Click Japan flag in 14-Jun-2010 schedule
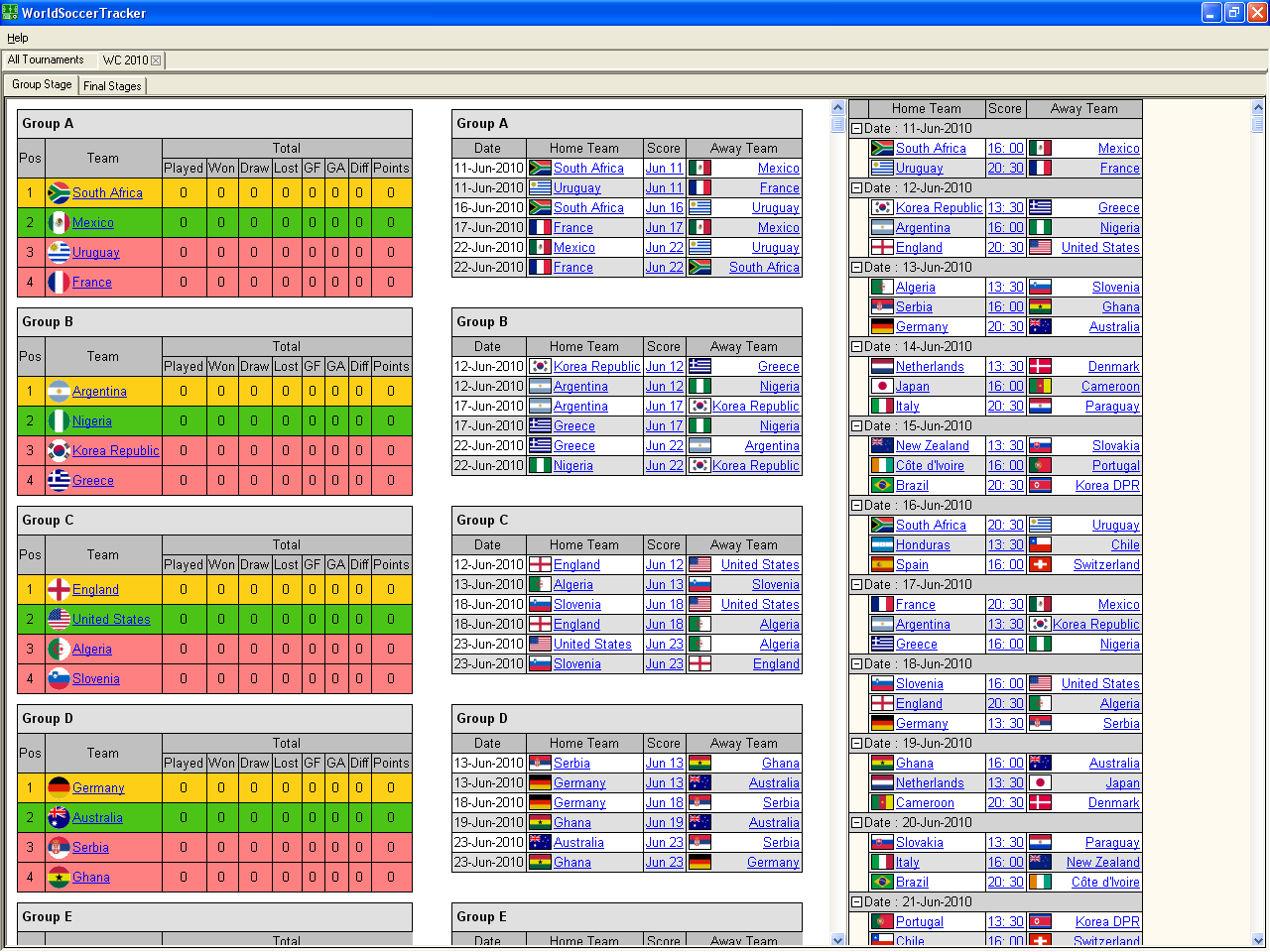 [x=882, y=386]
